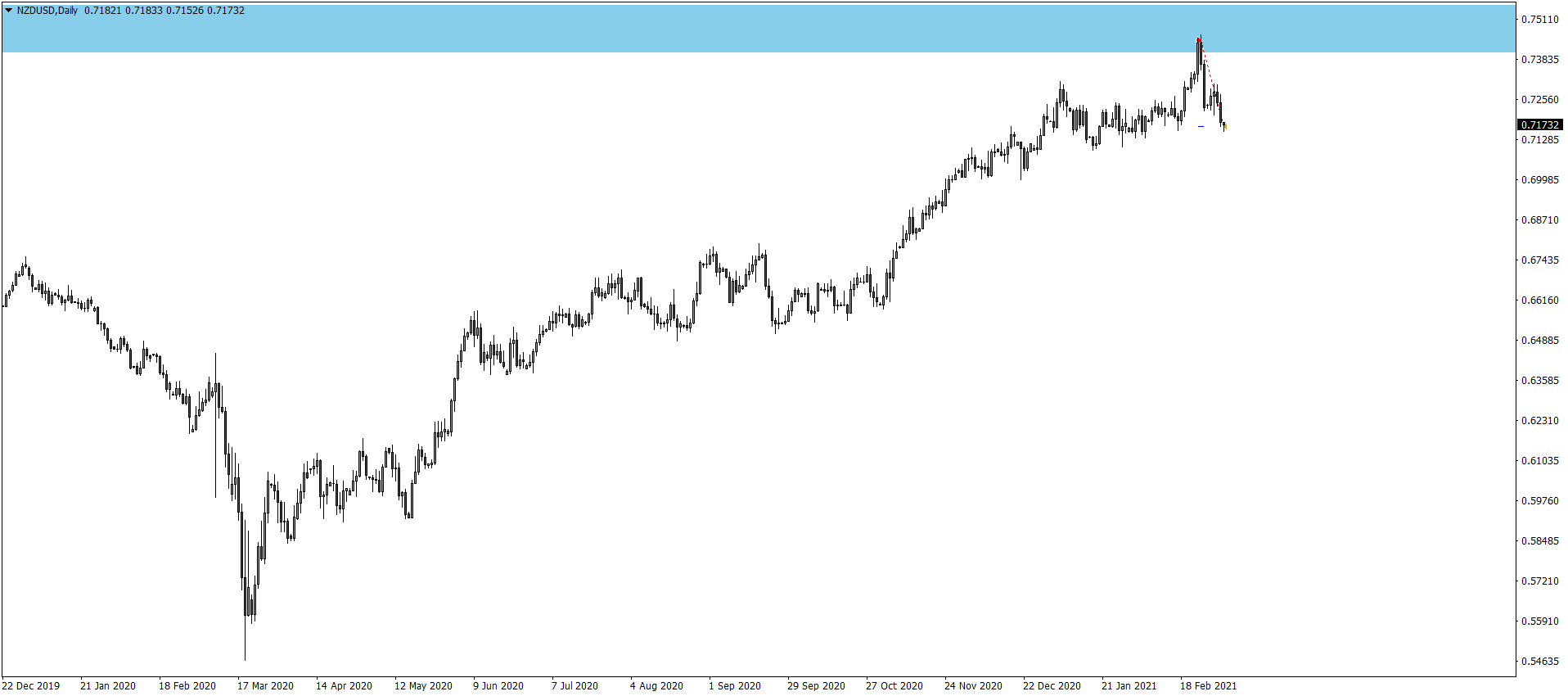Click date label 17 Mar 2020
1568x696 pixels.
(x=265, y=685)
